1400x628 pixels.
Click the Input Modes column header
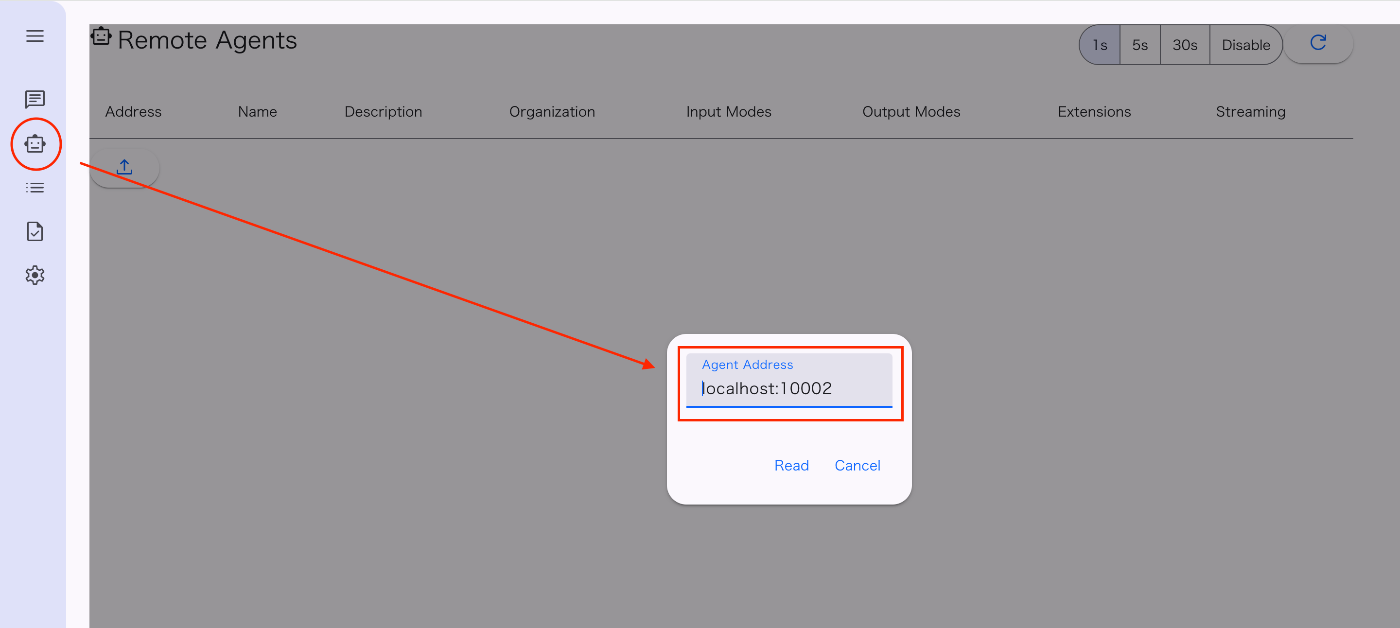pyautogui.click(x=729, y=112)
